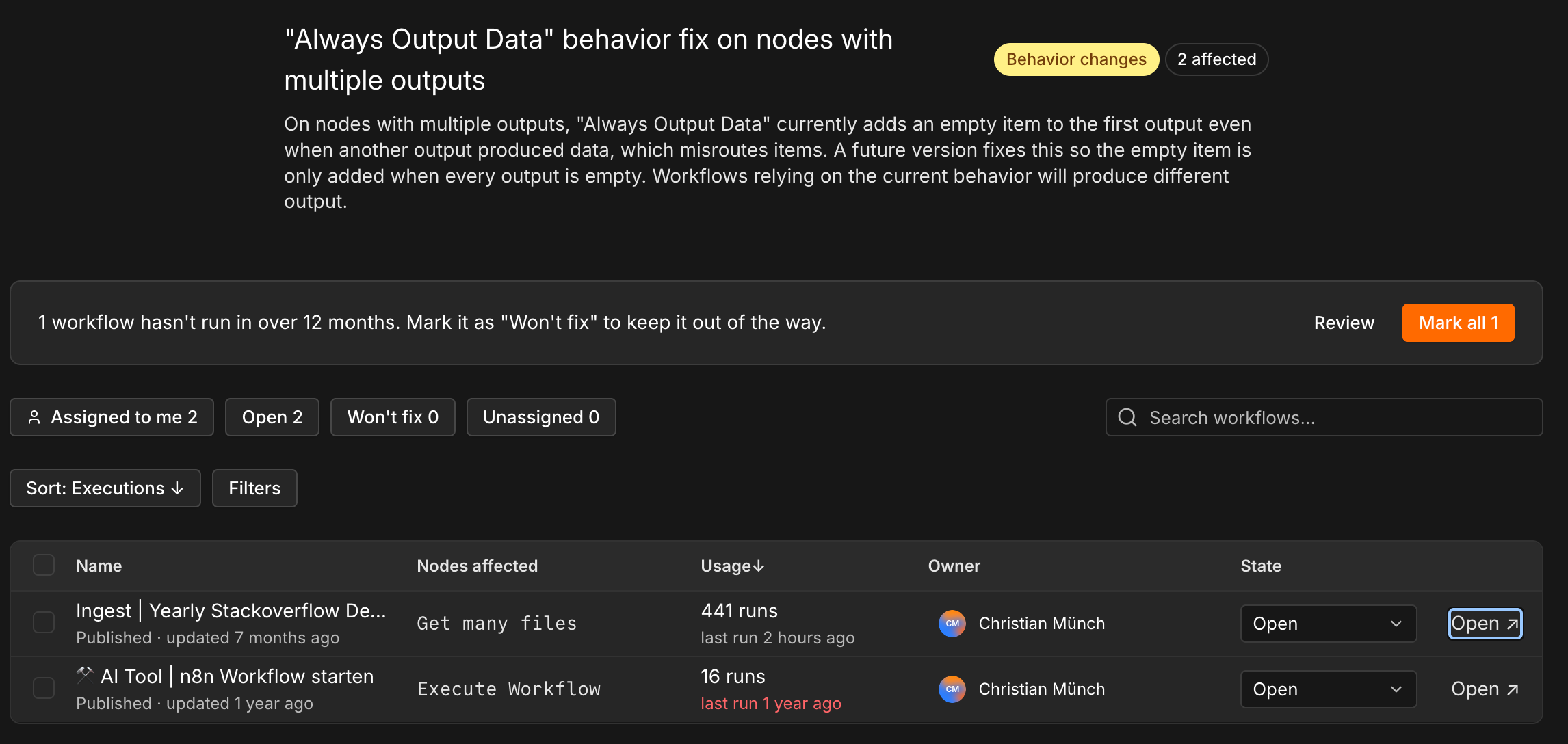This screenshot has width=1568, height=744.
Task: Click Christian Münch avatar in AI Tool row
Action: pyautogui.click(x=952, y=689)
